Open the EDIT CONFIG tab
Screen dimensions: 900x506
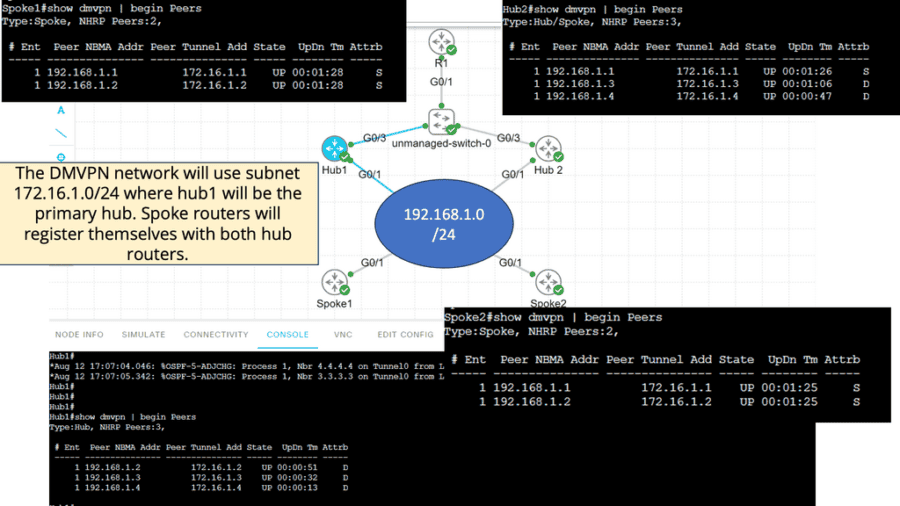(405, 334)
